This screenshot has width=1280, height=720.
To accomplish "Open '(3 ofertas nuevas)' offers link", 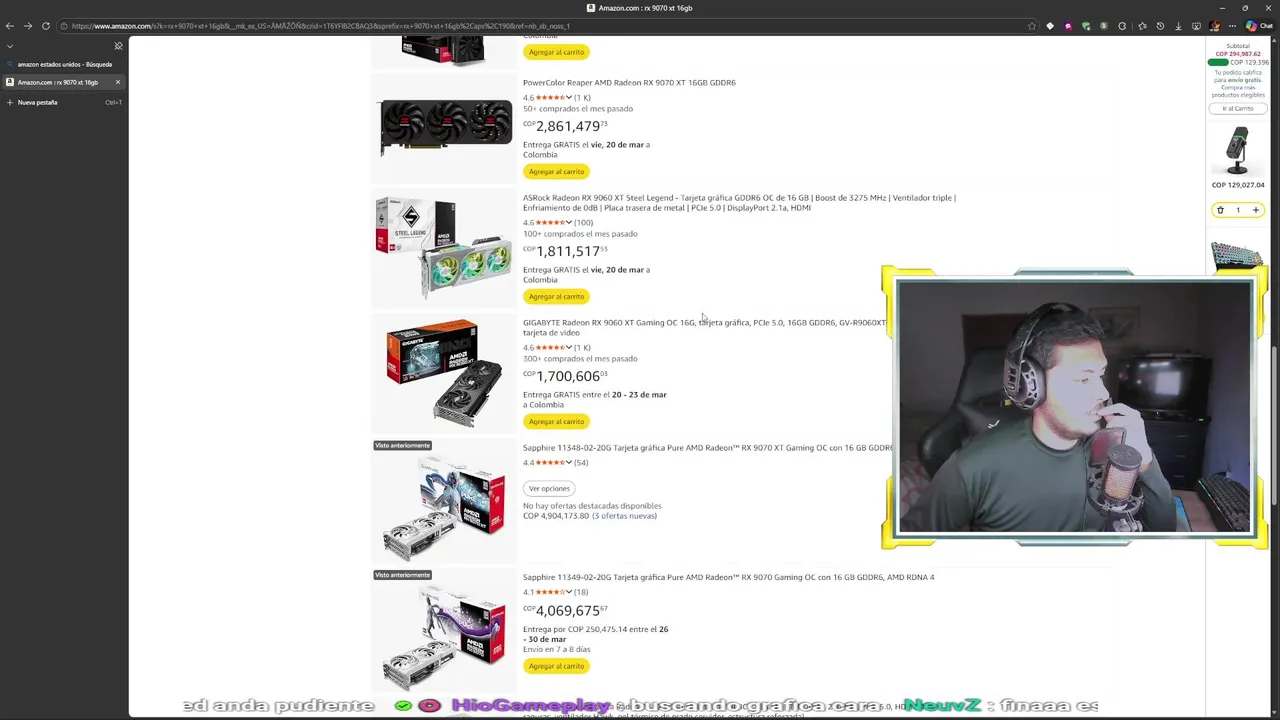I will [x=624, y=516].
